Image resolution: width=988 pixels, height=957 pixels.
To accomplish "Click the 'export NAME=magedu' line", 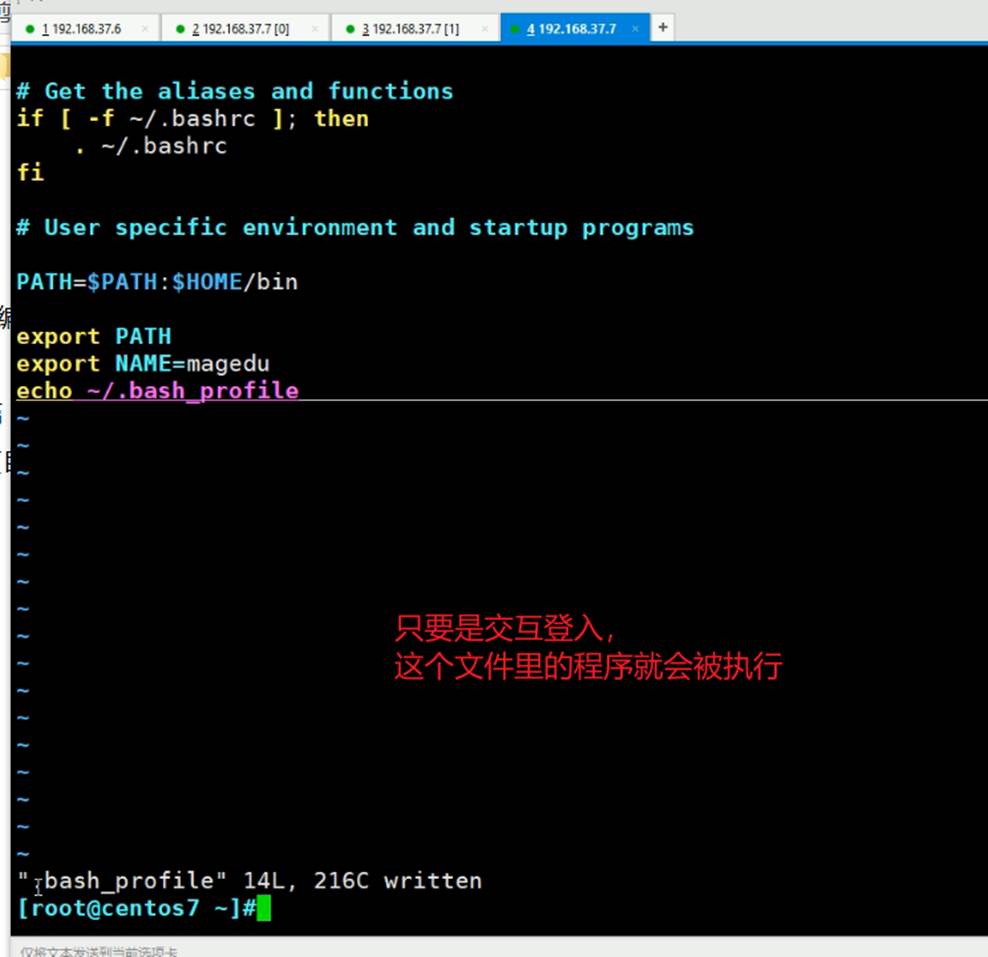I will pos(143,364).
